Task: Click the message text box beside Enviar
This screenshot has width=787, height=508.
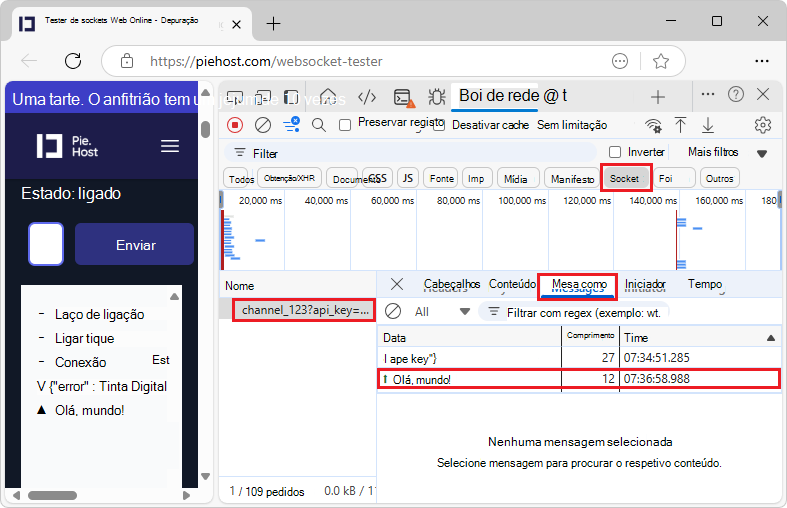Action: [46, 244]
